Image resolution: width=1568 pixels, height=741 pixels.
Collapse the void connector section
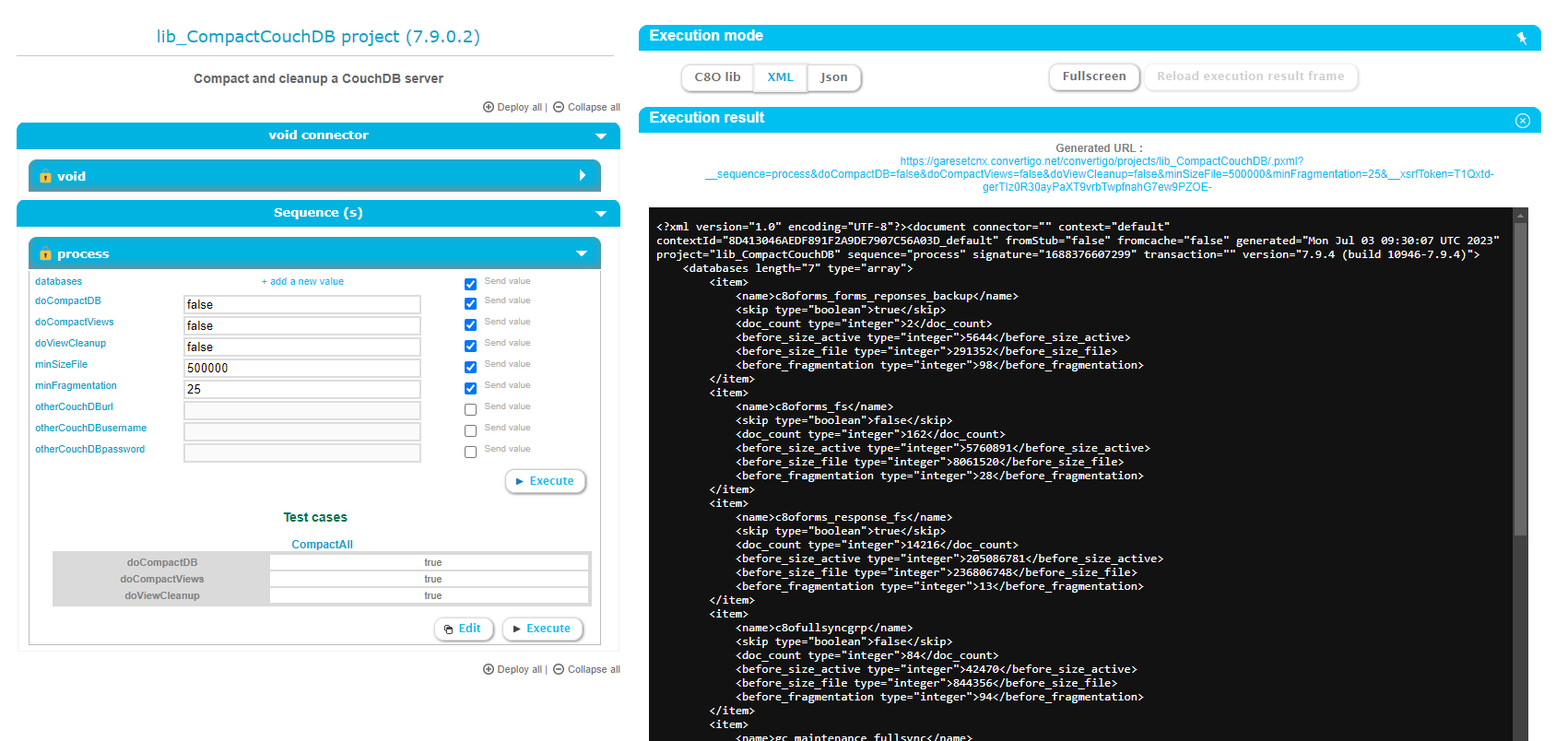pyautogui.click(x=601, y=136)
